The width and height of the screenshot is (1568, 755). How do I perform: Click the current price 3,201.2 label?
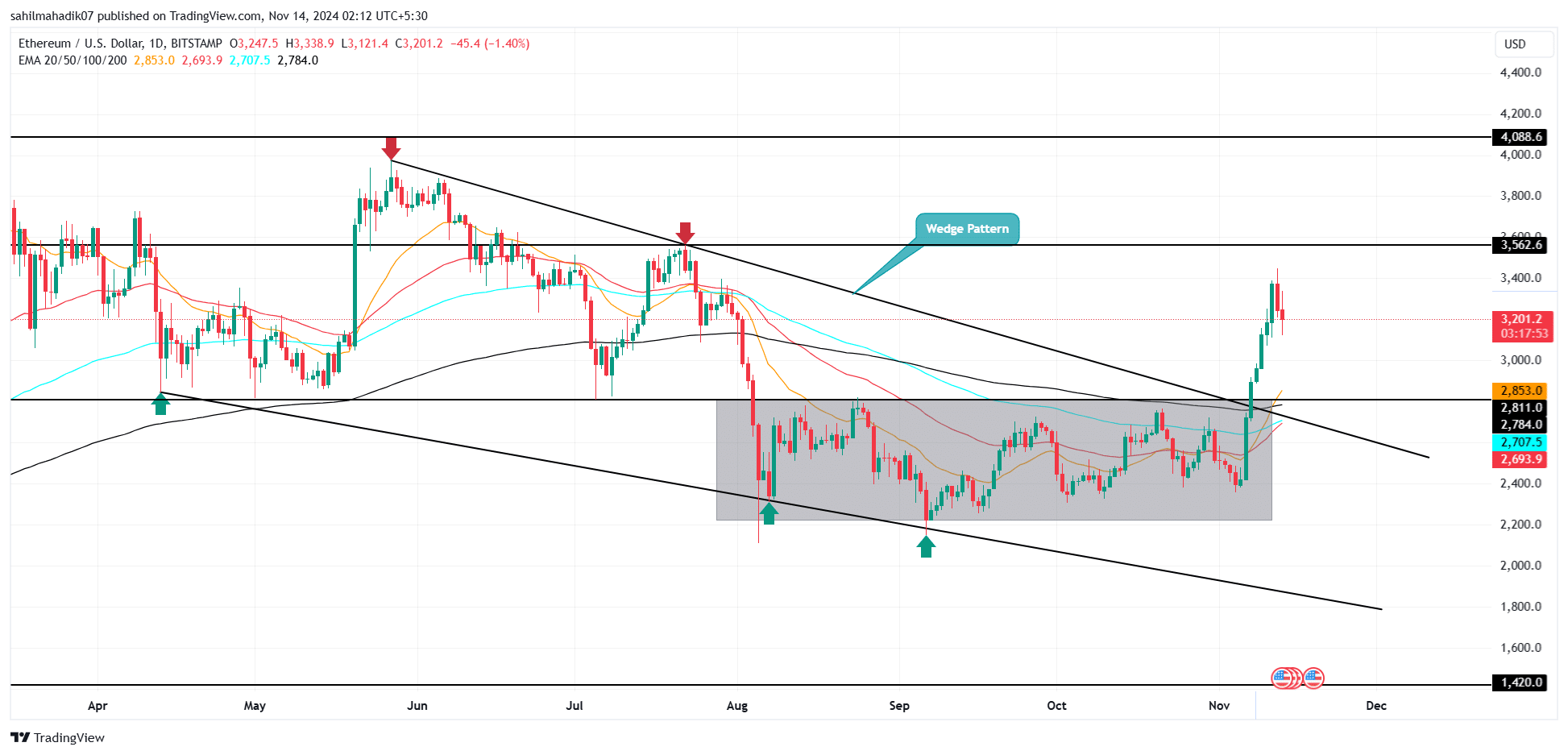(1522, 319)
